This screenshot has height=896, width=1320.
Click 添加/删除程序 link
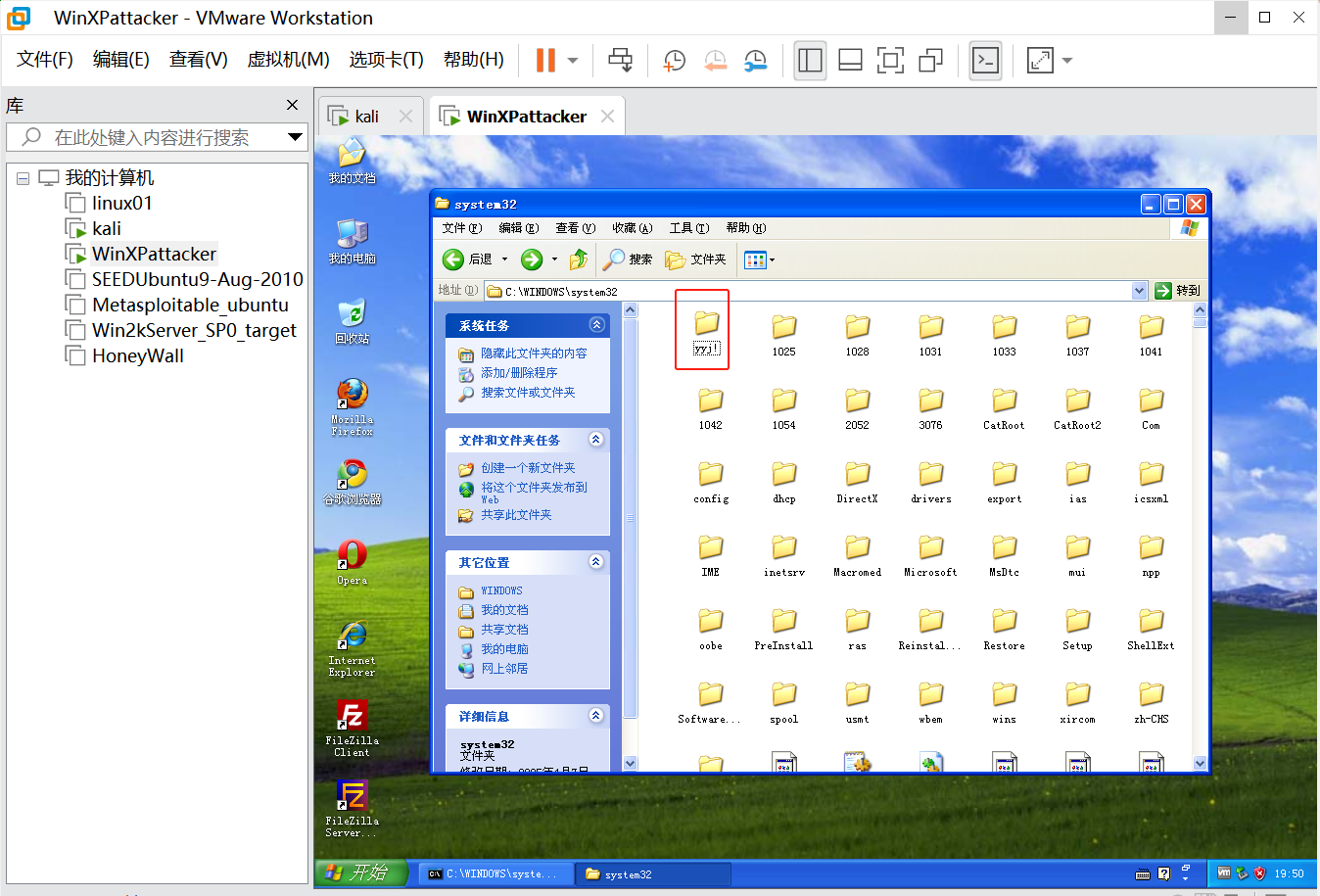(519, 373)
